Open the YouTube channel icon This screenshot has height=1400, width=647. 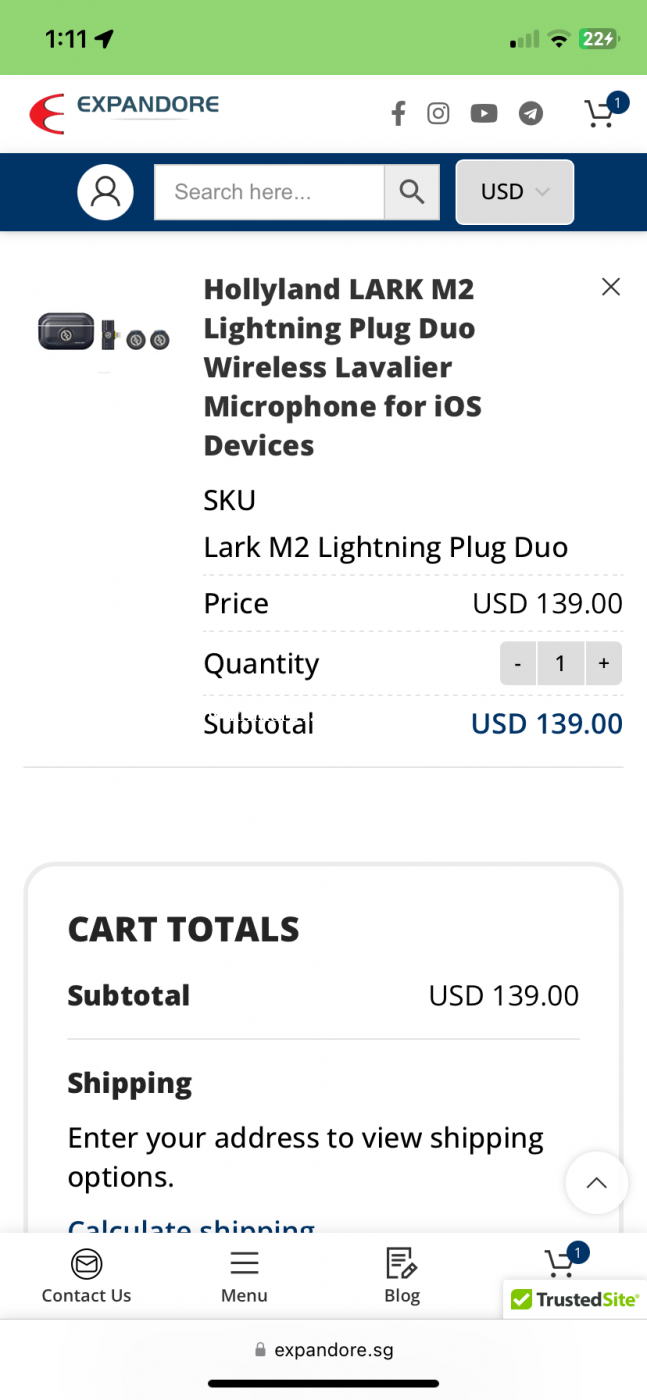click(x=484, y=113)
